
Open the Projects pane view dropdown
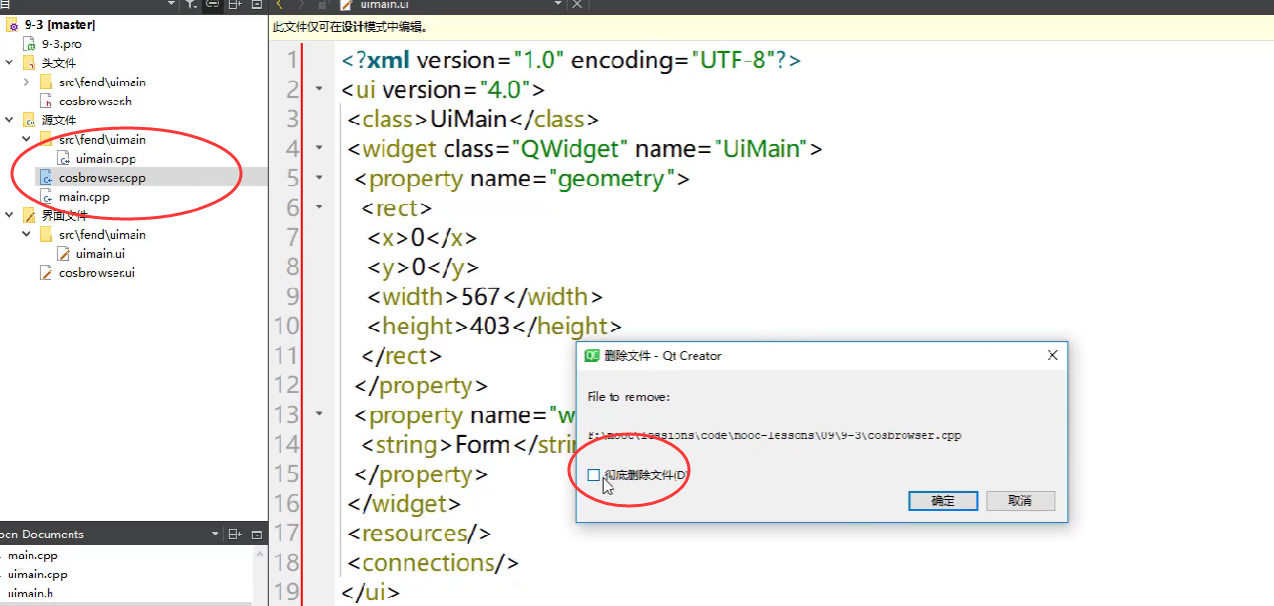click(171, 5)
